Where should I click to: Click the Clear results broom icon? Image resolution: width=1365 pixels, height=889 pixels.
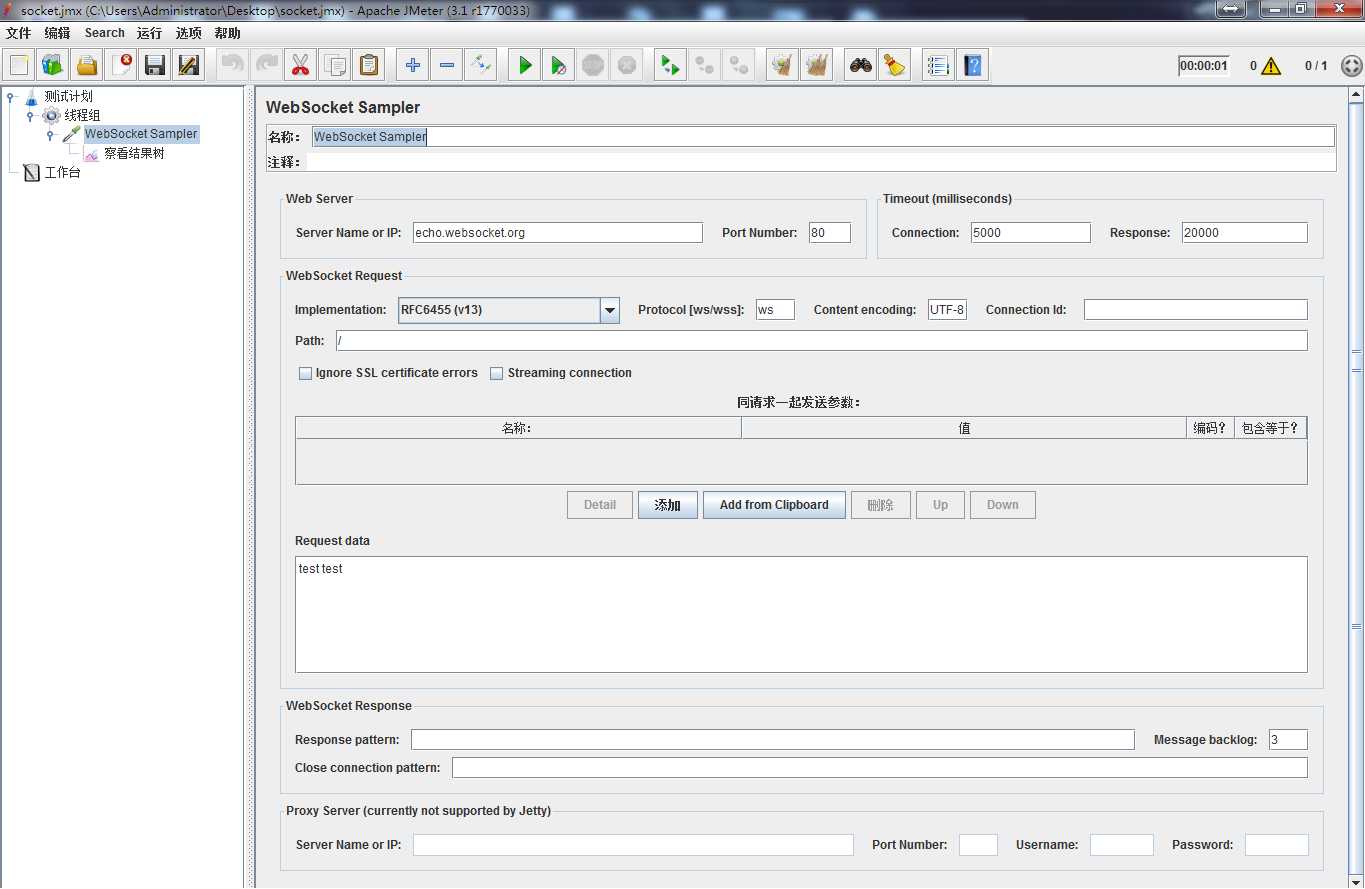click(783, 66)
